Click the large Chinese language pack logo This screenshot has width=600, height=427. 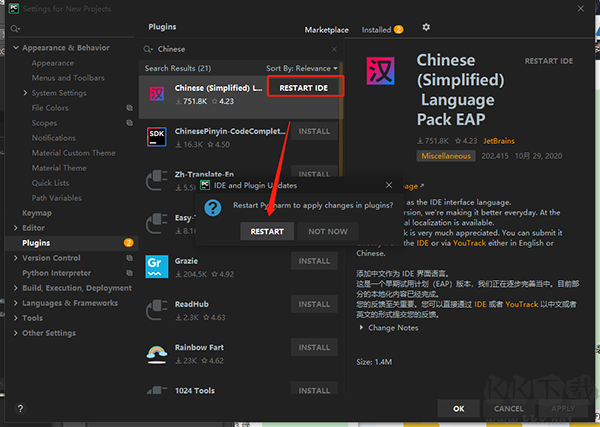380,71
